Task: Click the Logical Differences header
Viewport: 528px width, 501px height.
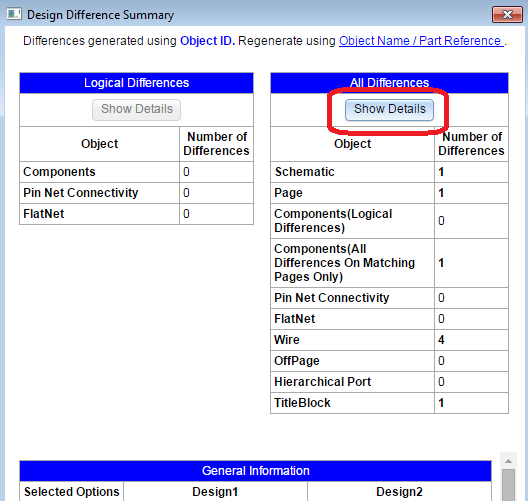Action: (x=136, y=83)
